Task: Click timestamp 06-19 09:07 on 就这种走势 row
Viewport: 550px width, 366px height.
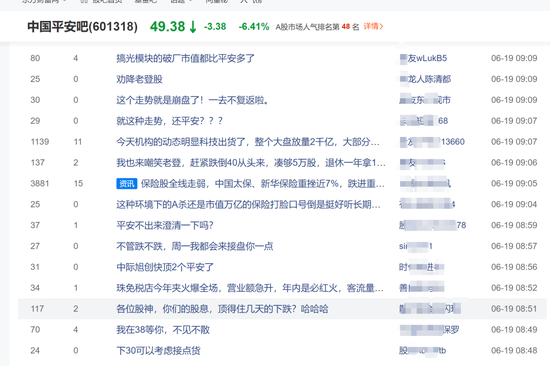Action: point(514,121)
